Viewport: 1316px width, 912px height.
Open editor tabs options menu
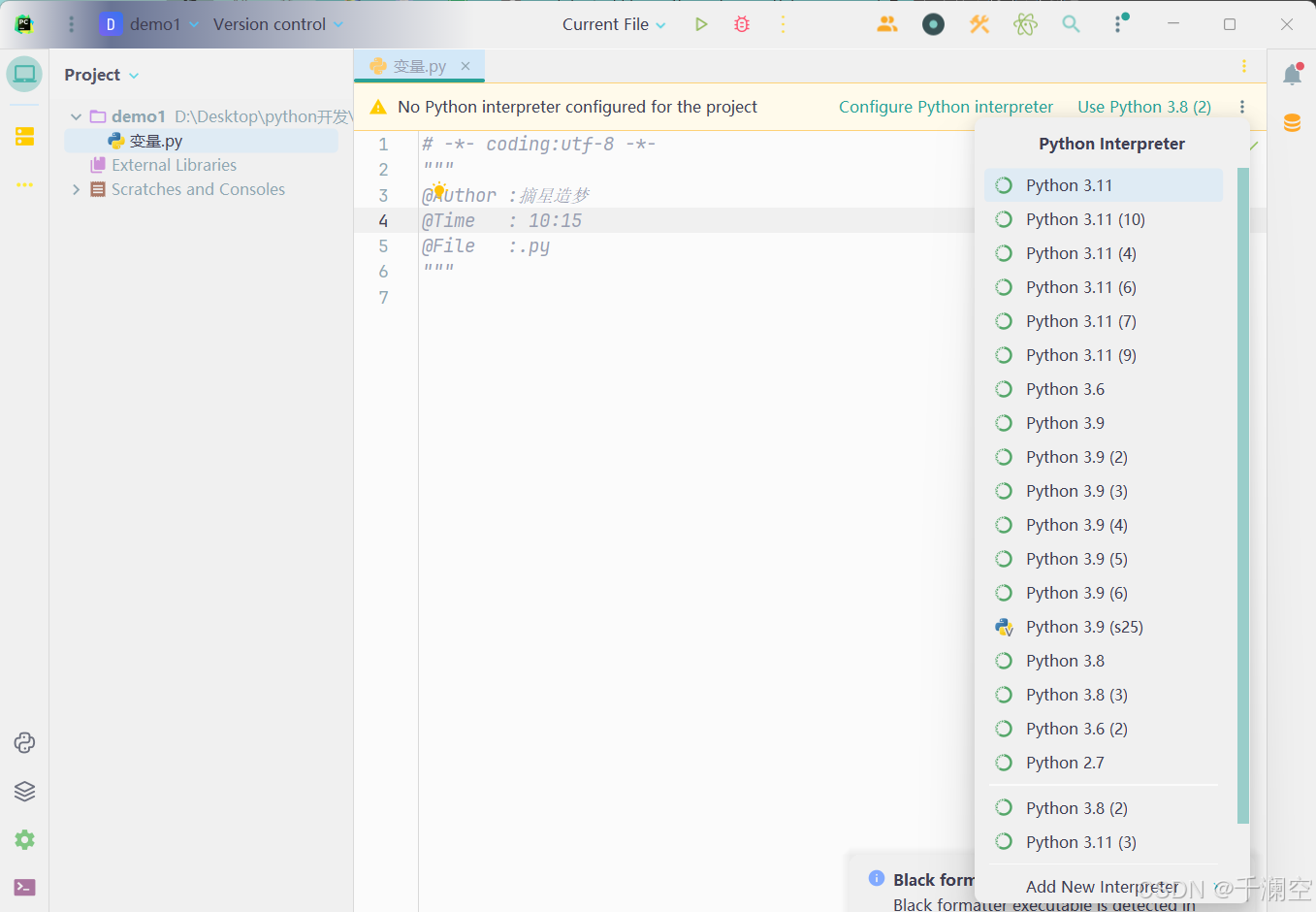pyautogui.click(x=1244, y=66)
